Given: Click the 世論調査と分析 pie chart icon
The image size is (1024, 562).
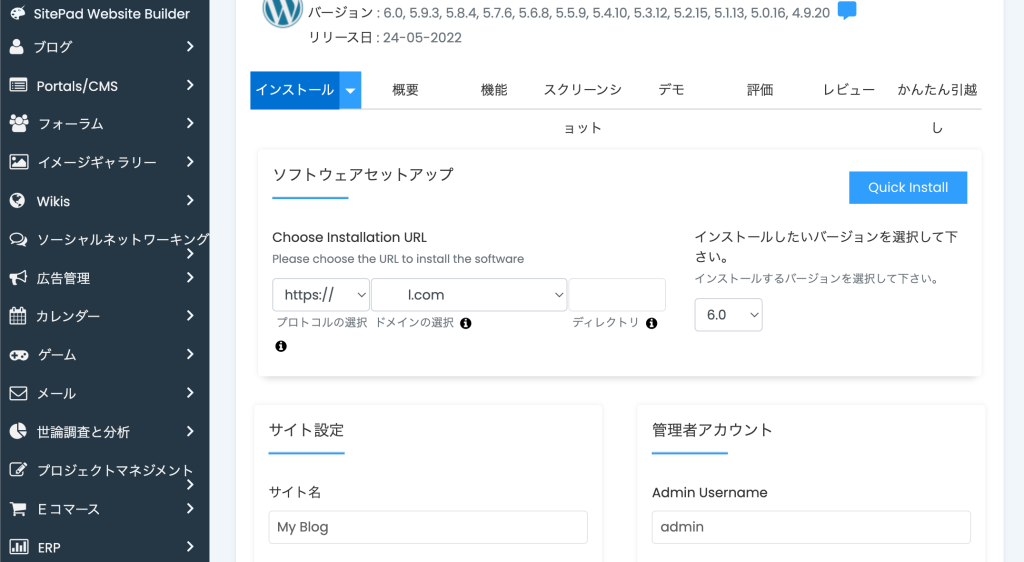Looking at the screenshot, I should click(x=18, y=431).
